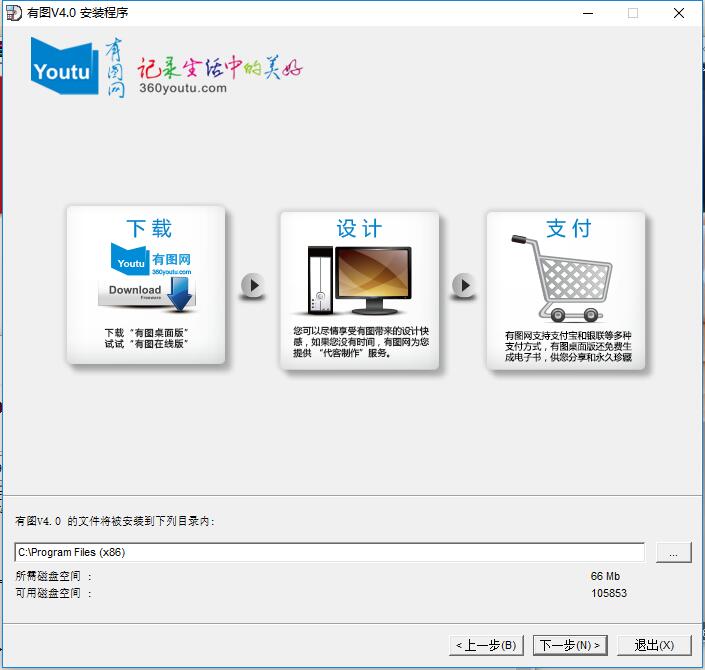Select the 支付 payment card image

[566, 290]
